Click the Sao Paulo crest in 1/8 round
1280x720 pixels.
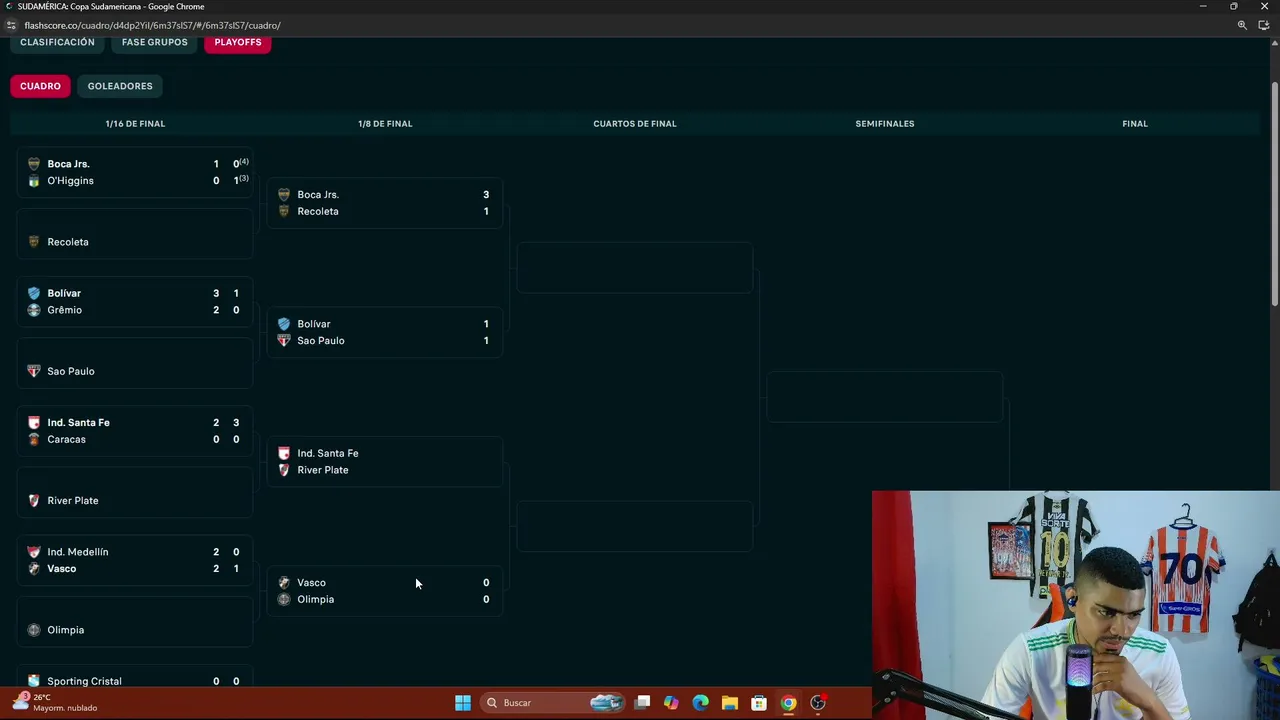pos(284,341)
